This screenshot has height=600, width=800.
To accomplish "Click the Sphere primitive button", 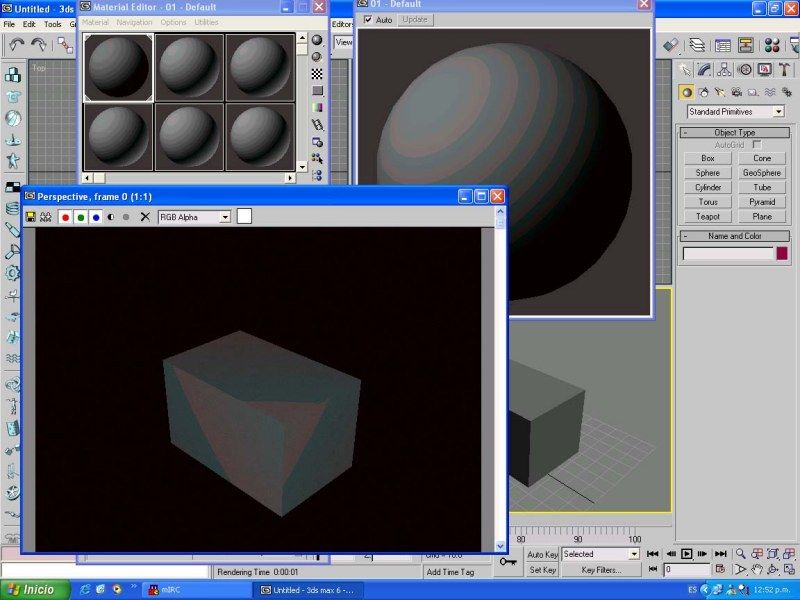I will (x=708, y=173).
